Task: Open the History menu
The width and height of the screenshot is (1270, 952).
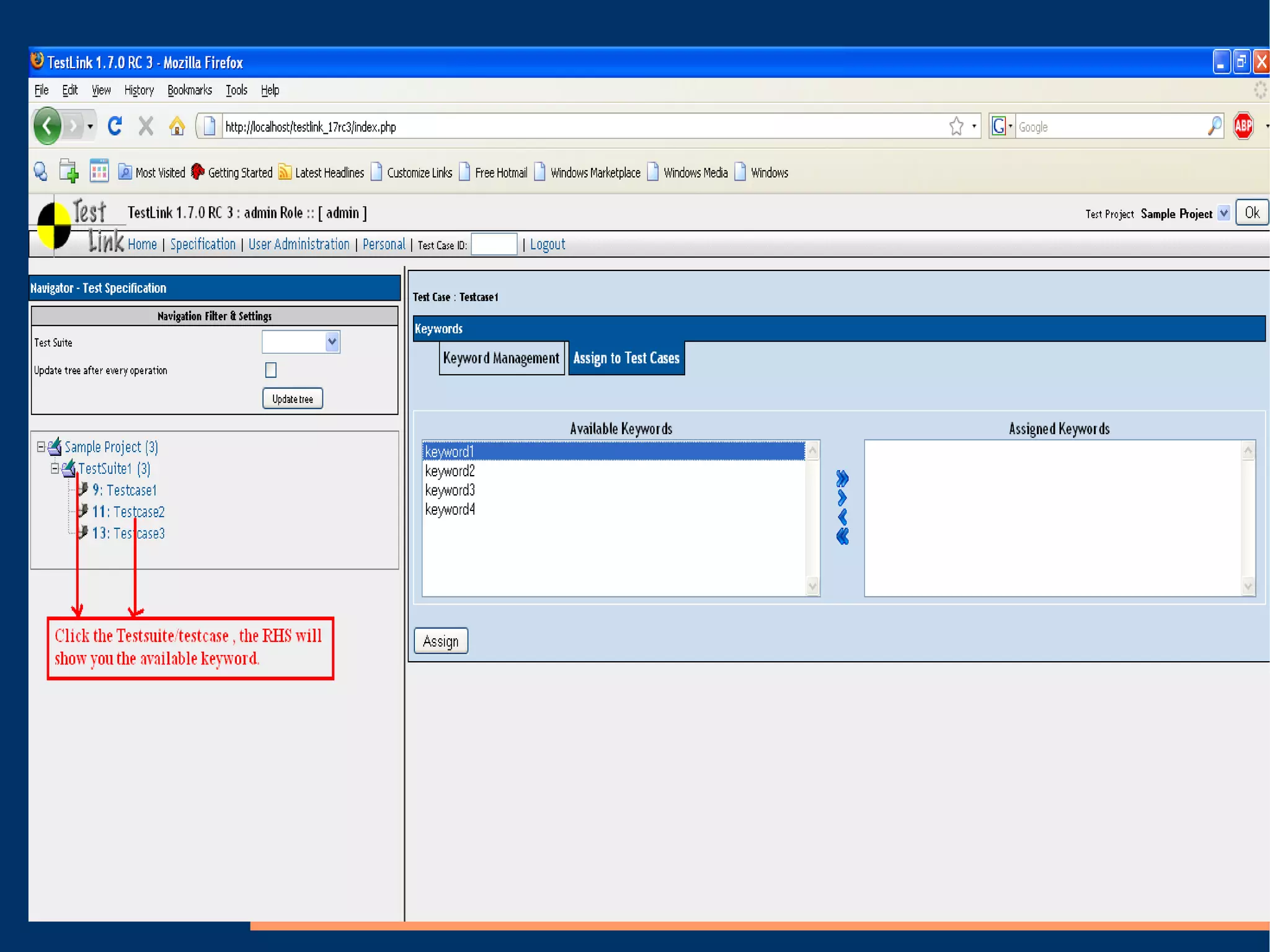Action: coord(139,91)
